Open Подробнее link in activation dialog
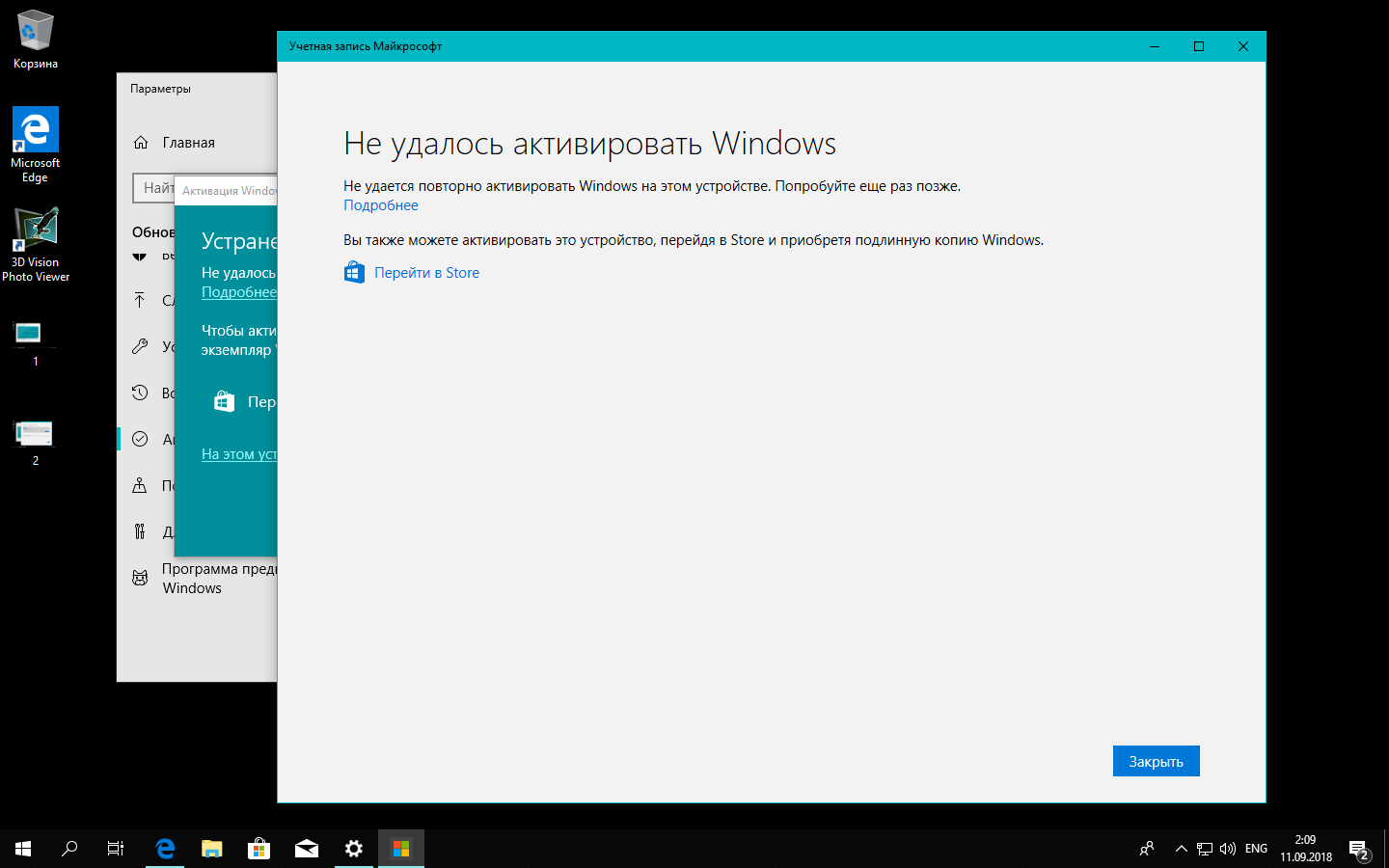 coord(381,205)
